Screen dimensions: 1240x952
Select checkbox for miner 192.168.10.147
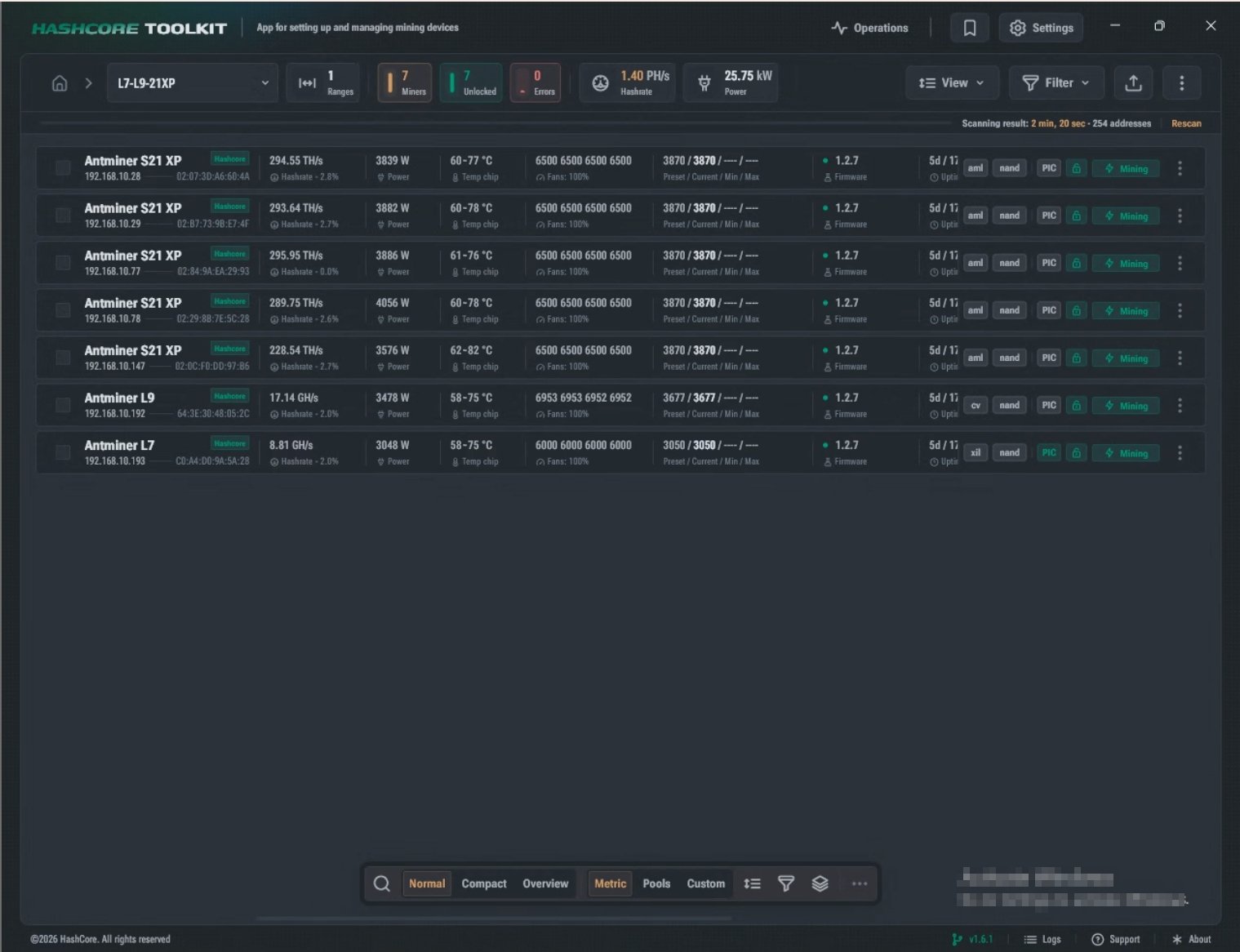tap(62, 358)
